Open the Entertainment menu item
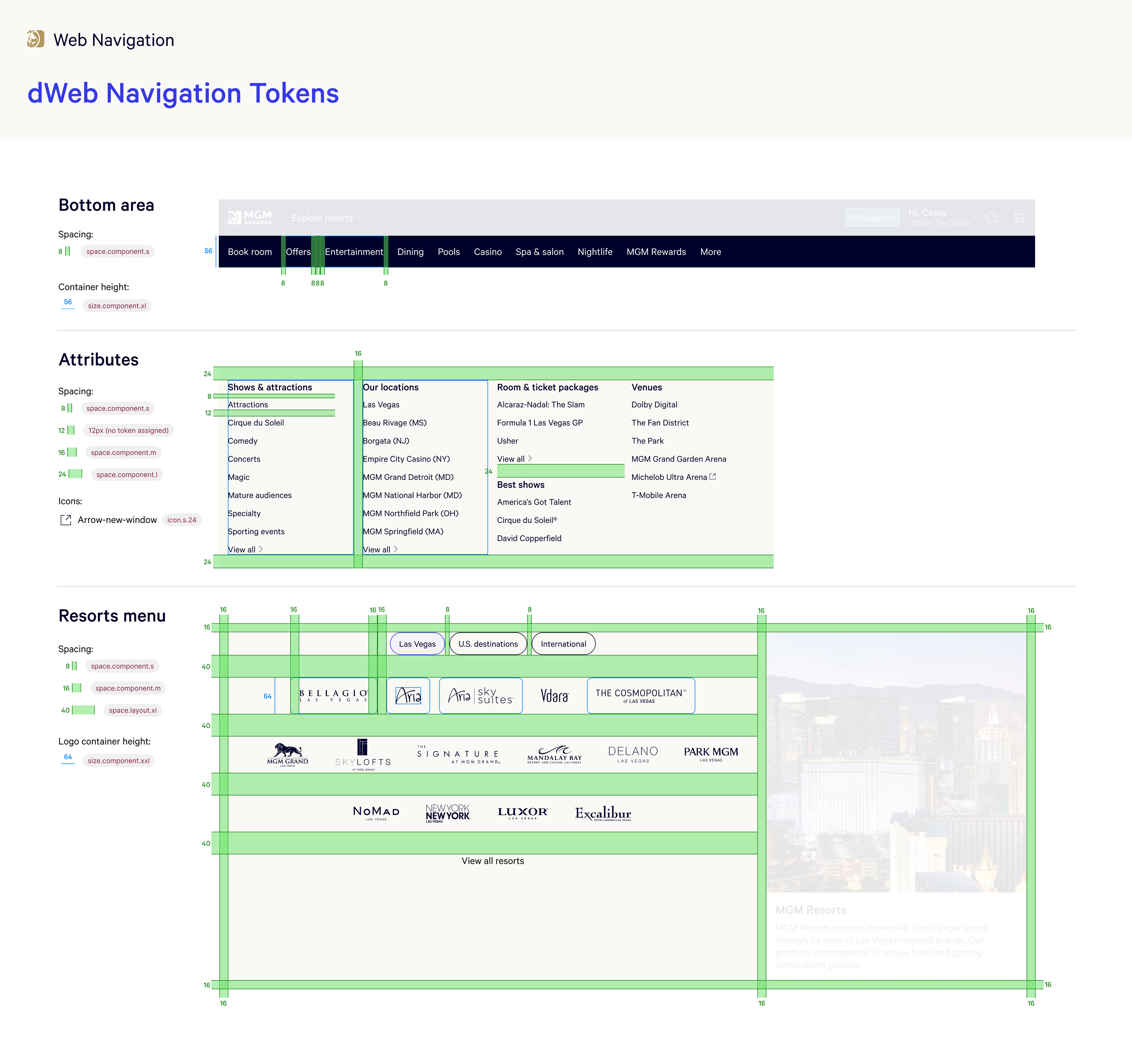The width and height of the screenshot is (1132, 1064). [354, 252]
